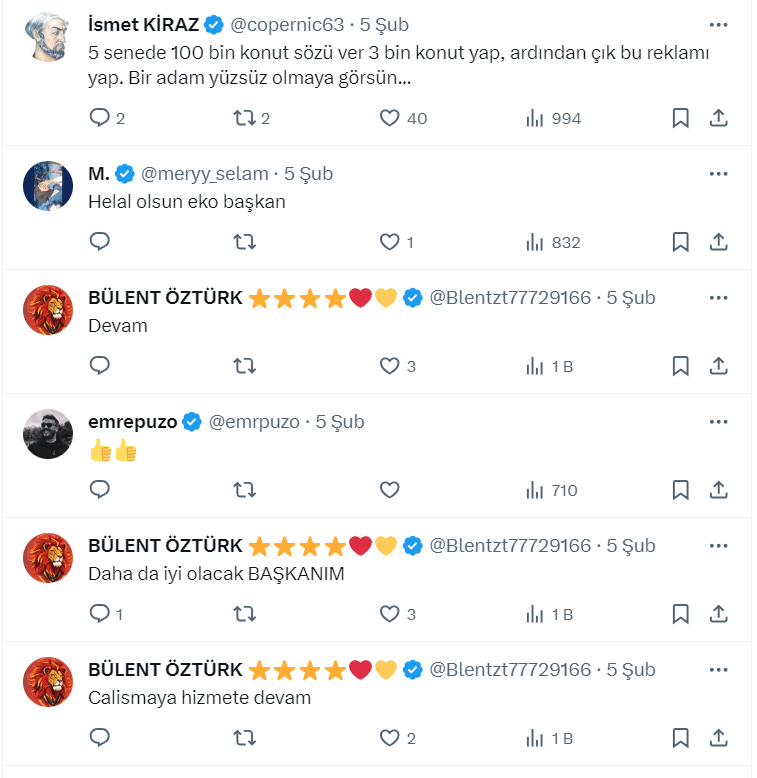Like the İsmet KİRAZ tweet
The height and width of the screenshot is (778, 757).
tap(390, 118)
